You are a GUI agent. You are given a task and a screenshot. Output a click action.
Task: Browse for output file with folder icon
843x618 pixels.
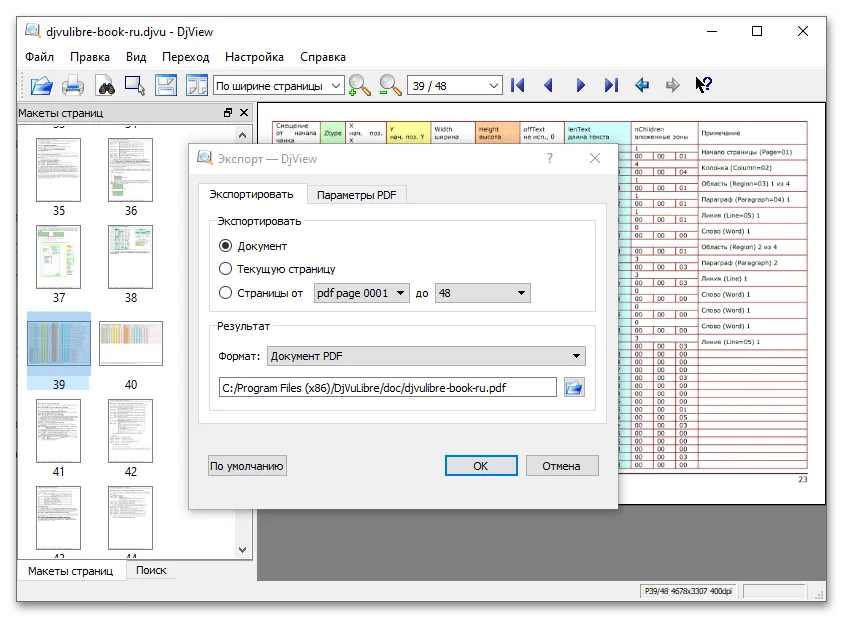tap(574, 387)
